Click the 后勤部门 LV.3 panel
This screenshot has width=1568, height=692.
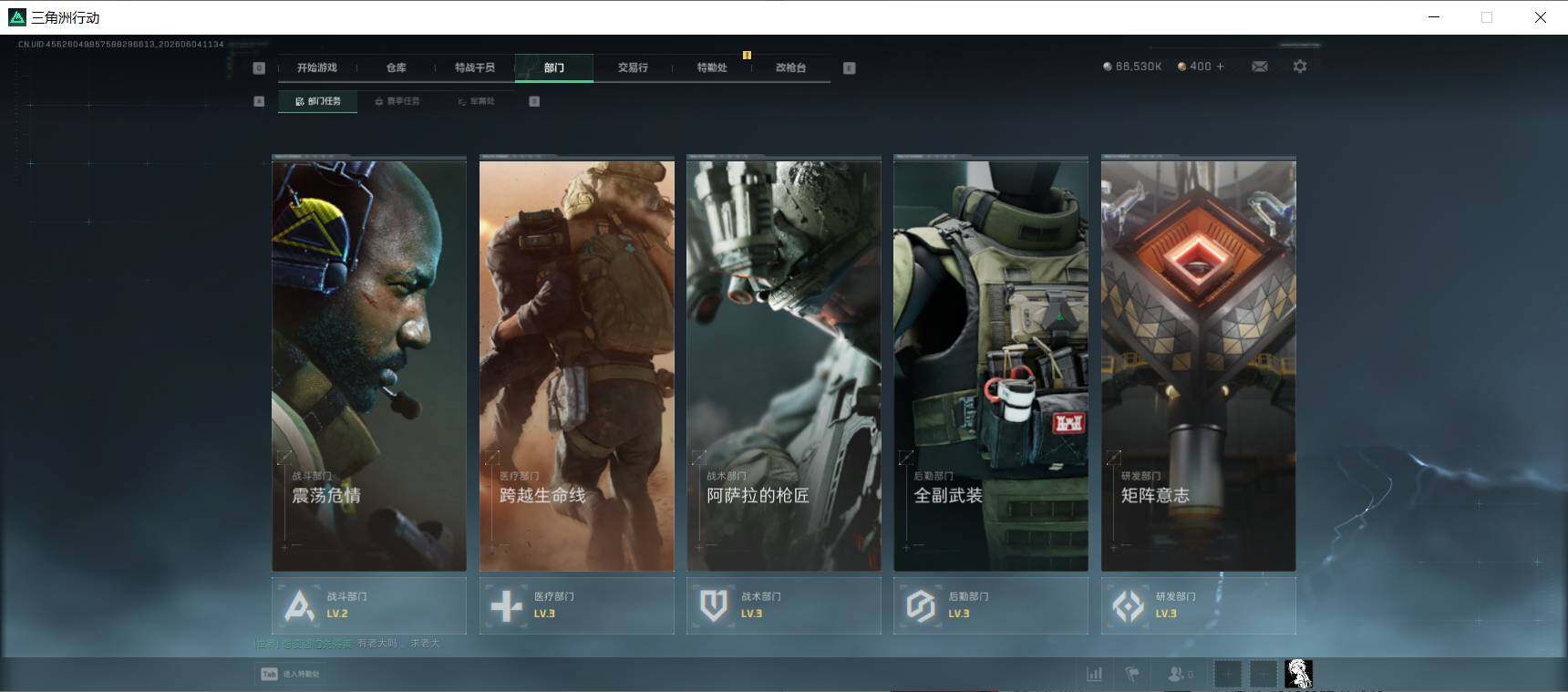coord(991,605)
